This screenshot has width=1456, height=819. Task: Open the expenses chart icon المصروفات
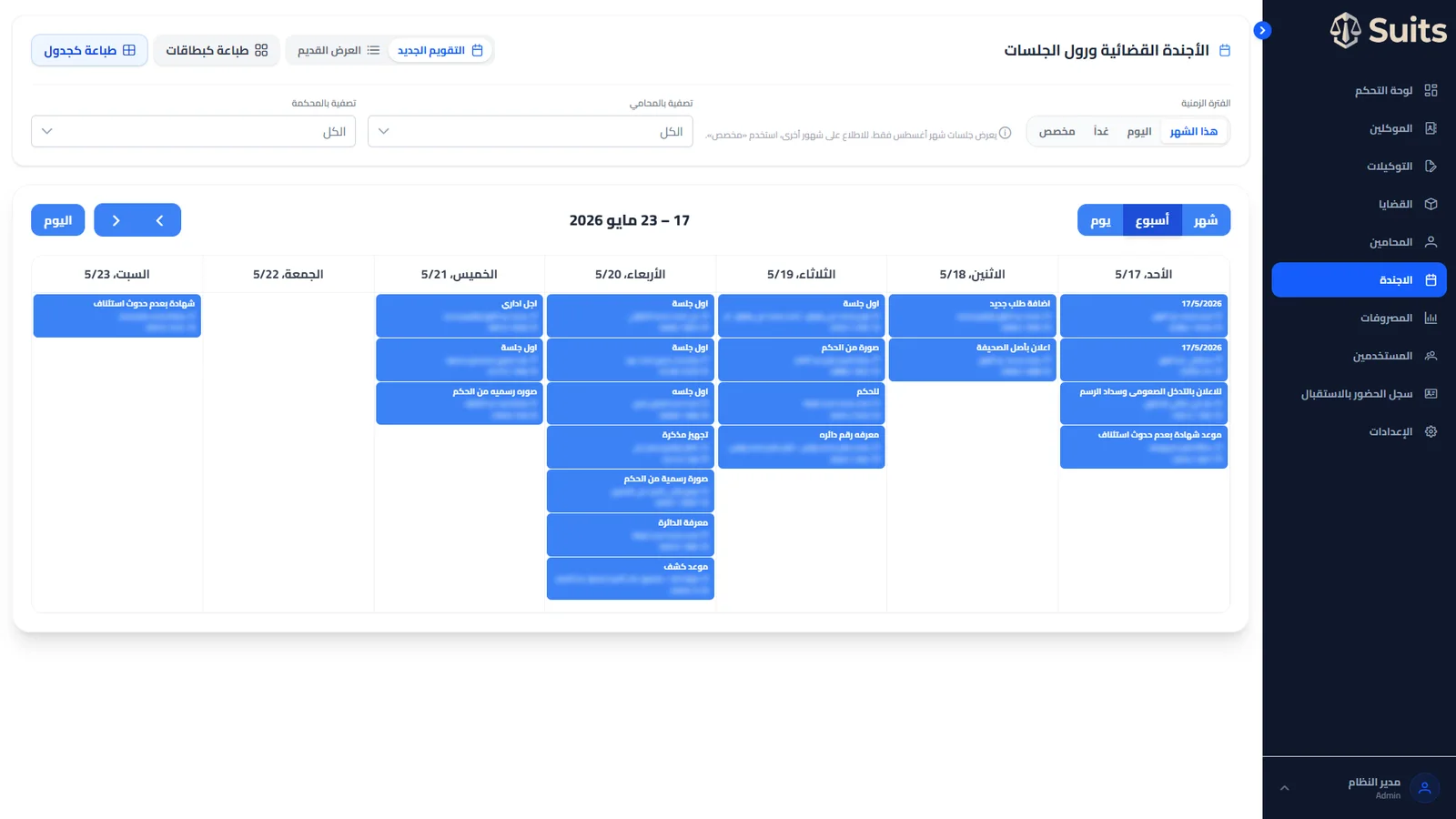tap(1431, 318)
